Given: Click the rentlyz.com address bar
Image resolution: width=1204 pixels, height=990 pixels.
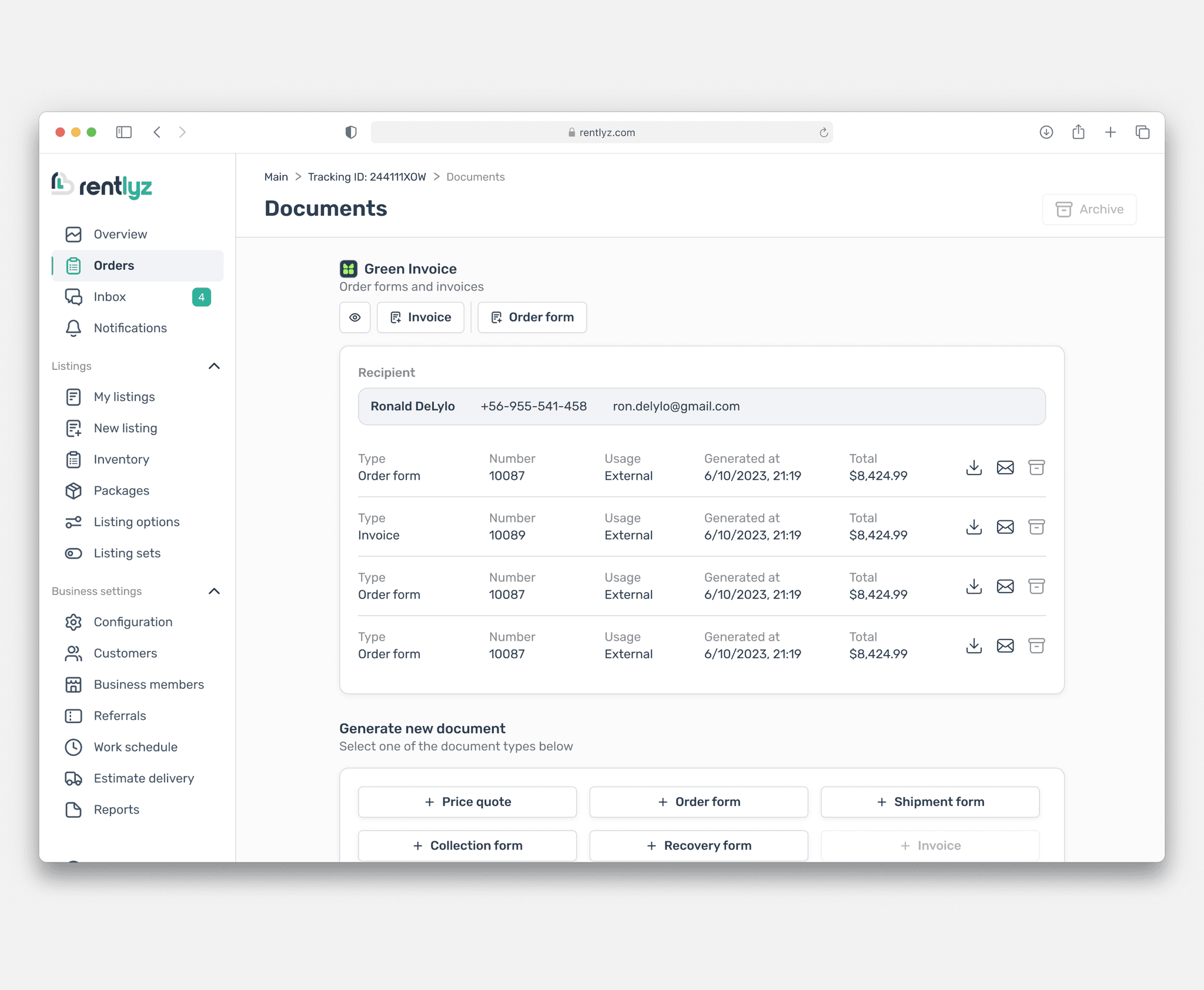Looking at the screenshot, I should pyautogui.click(x=601, y=133).
